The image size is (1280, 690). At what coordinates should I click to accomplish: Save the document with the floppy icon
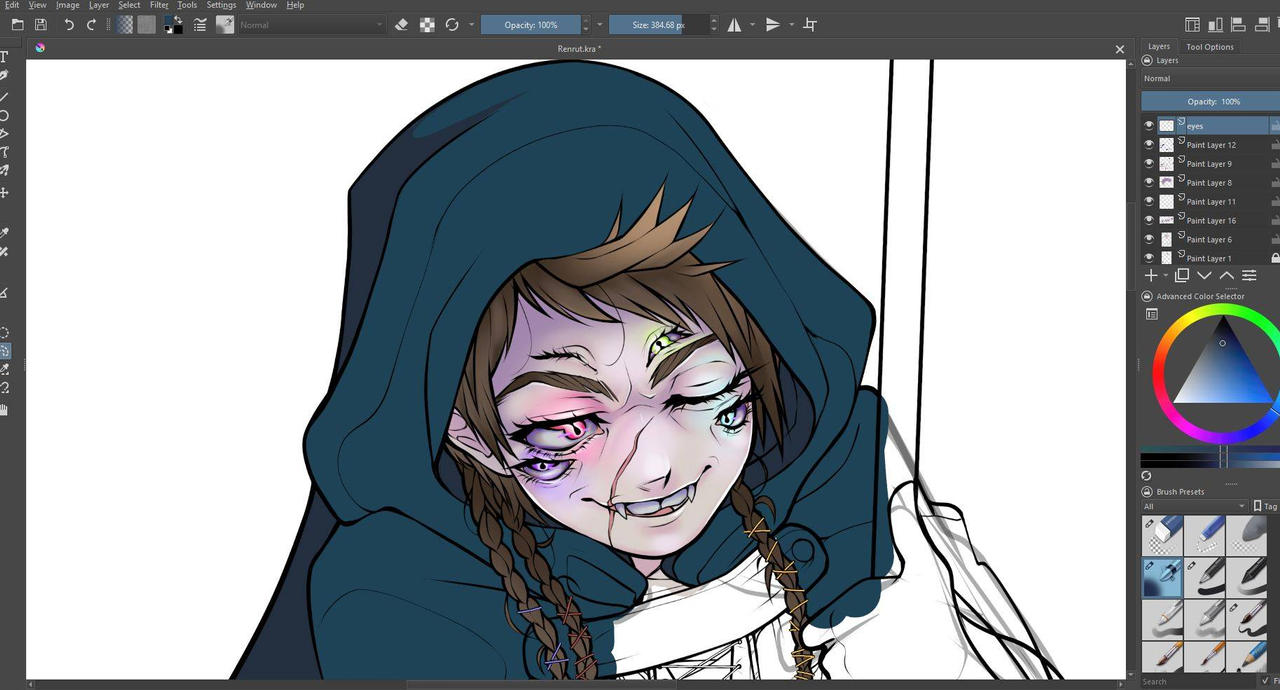pos(40,25)
